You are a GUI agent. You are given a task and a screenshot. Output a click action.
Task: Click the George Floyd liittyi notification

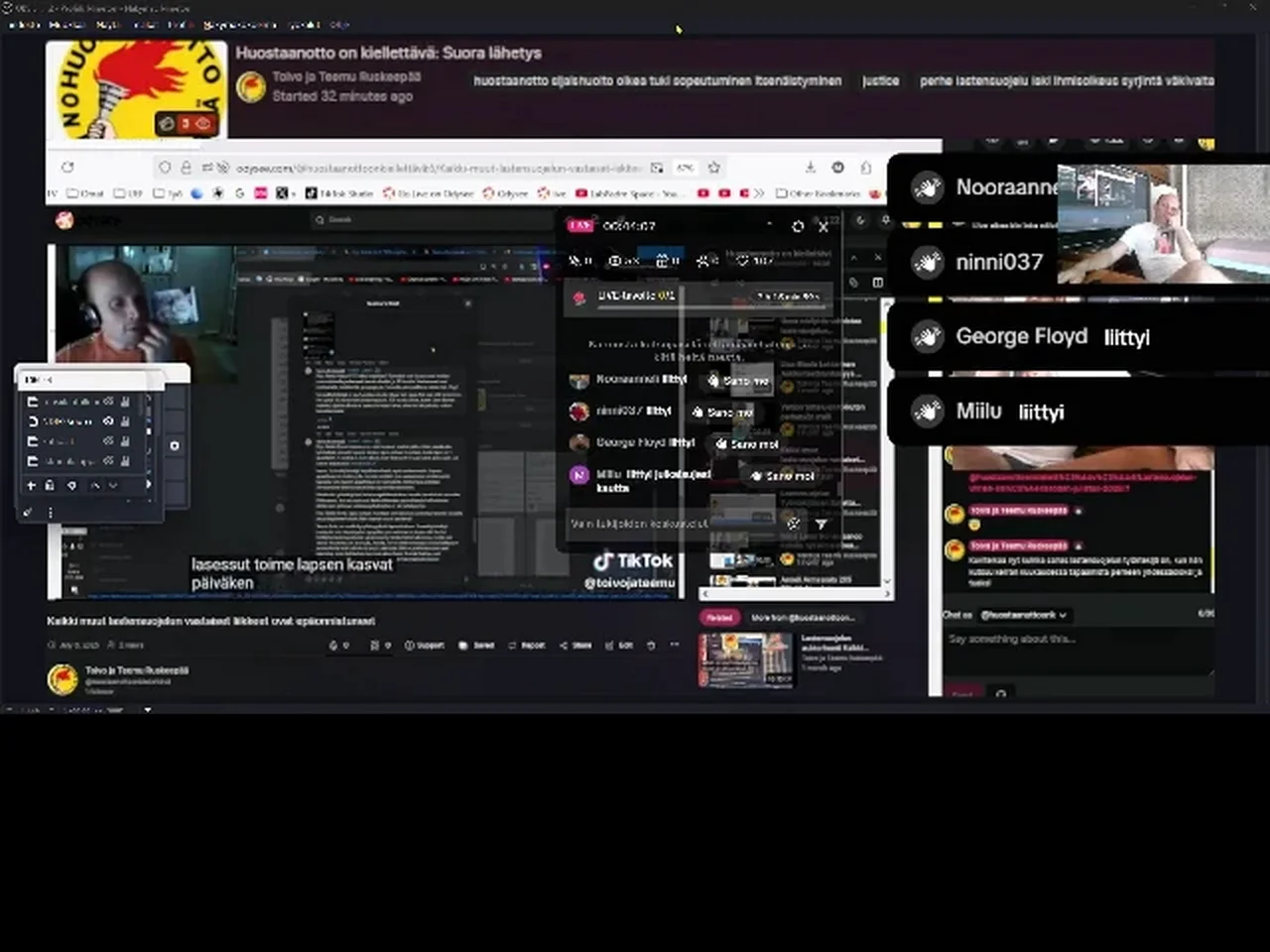coord(1079,337)
